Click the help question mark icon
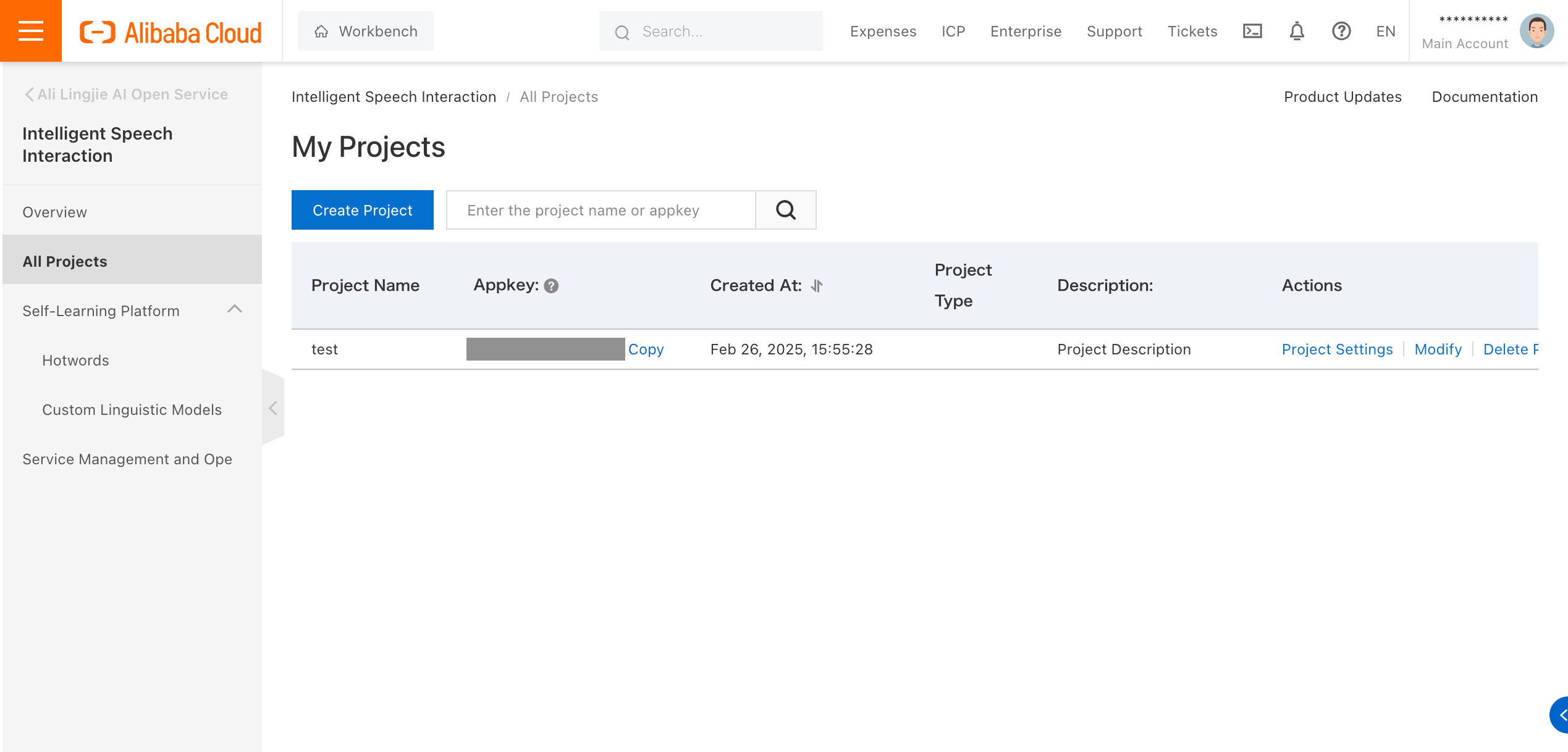Image resolution: width=1568 pixels, height=752 pixels. pyautogui.click(x=1341, y=31)
